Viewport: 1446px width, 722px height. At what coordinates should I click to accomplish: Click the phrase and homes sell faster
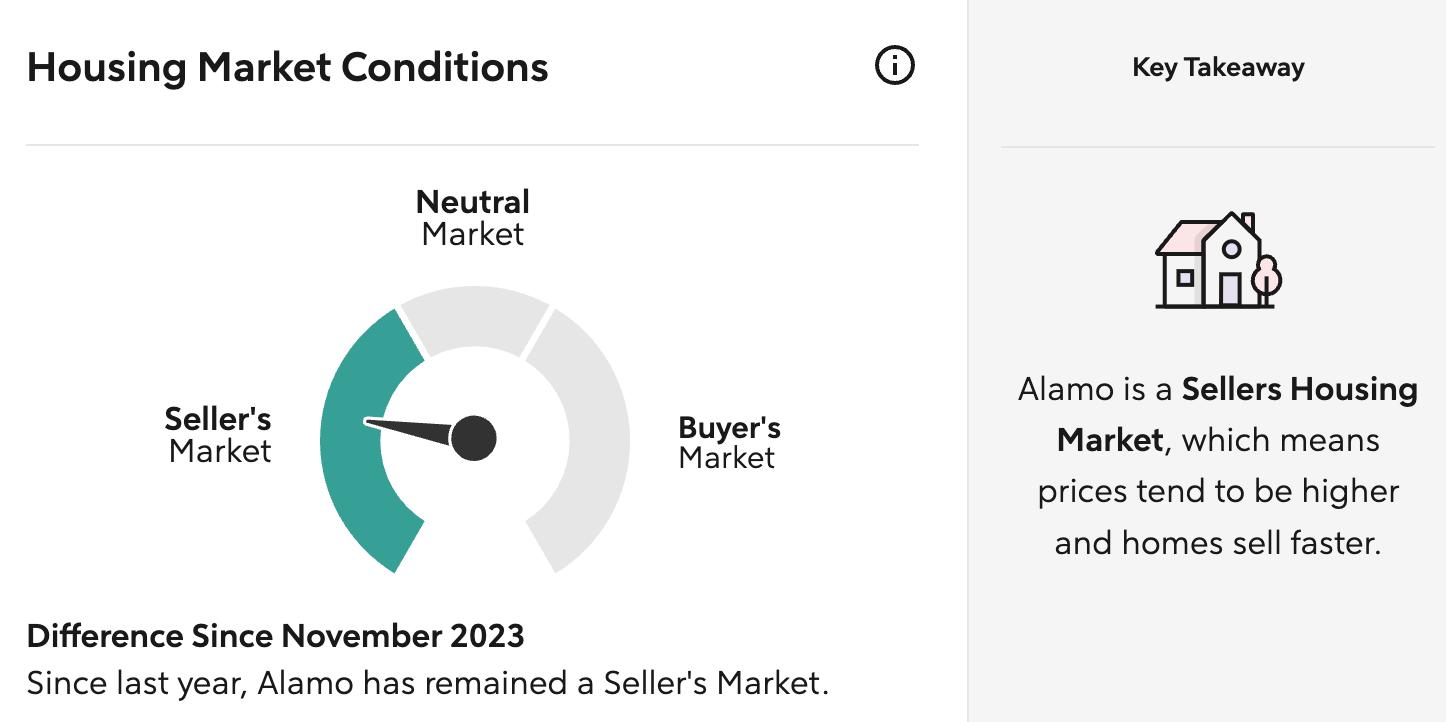[x=1217, y=543]
